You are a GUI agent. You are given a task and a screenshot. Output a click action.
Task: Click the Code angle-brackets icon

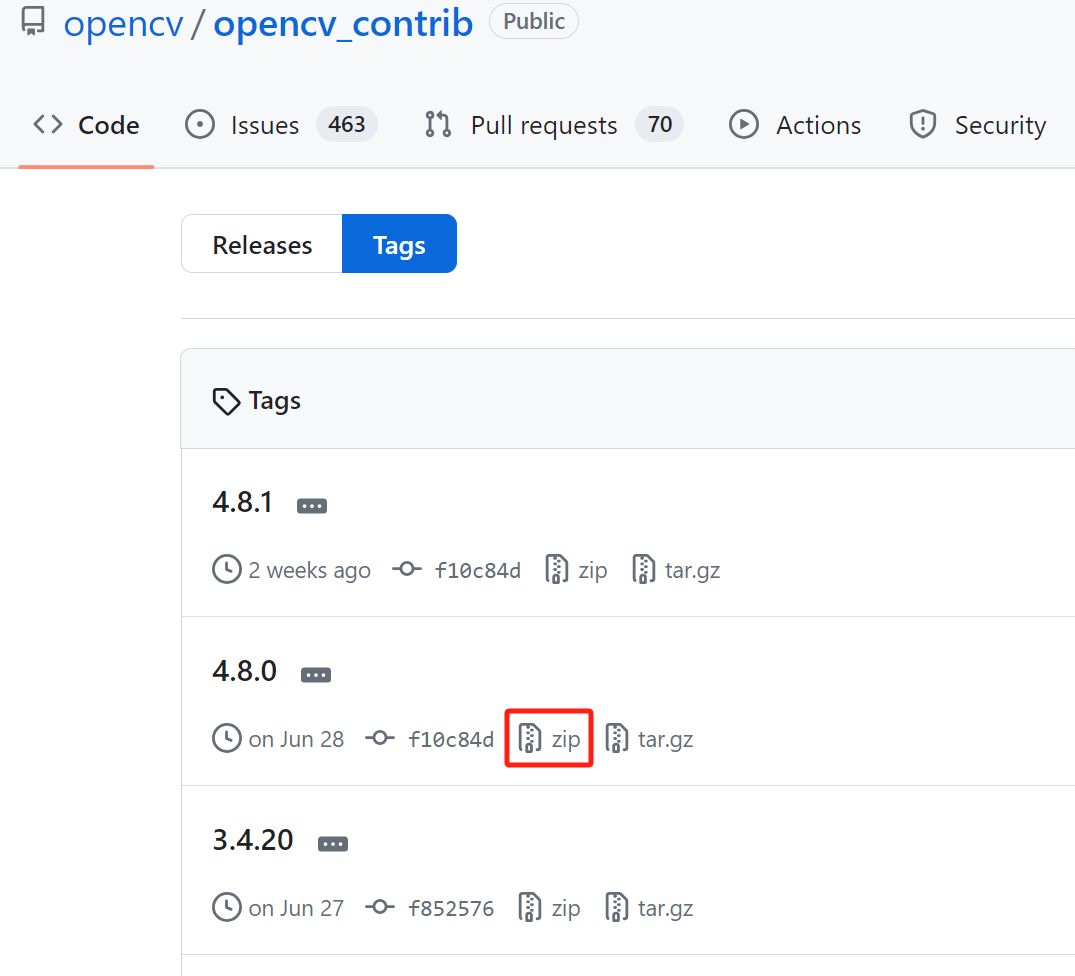(48, 125)
